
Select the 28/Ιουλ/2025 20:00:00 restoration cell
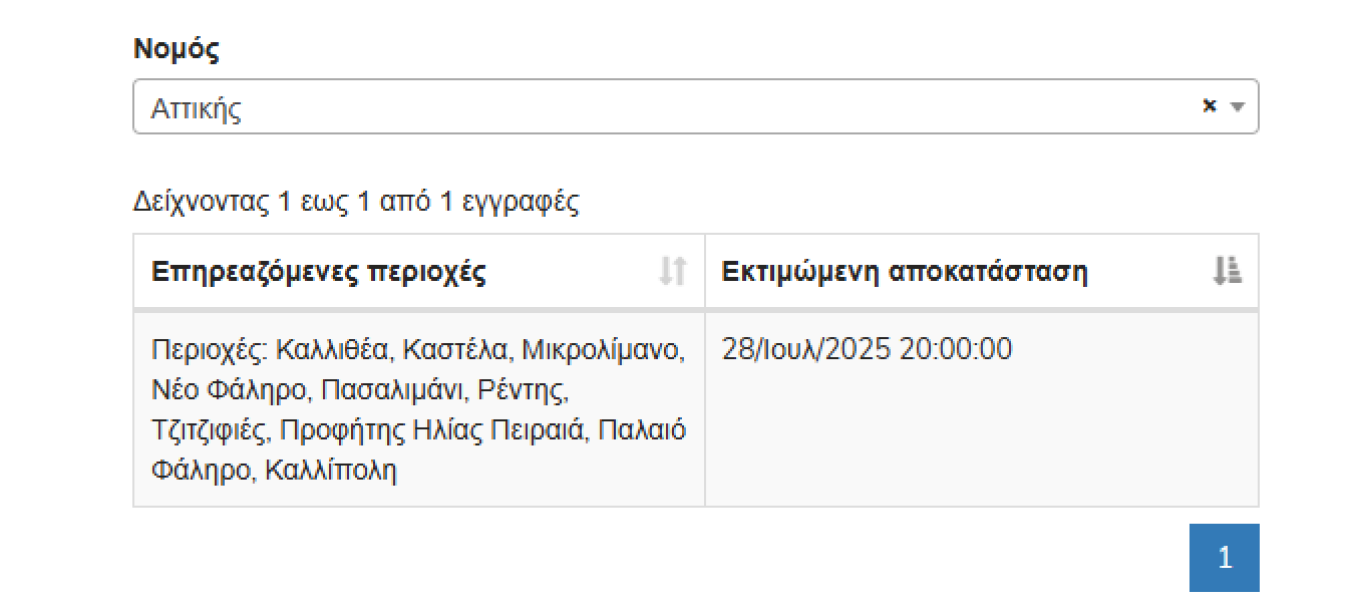pos(866,350)
